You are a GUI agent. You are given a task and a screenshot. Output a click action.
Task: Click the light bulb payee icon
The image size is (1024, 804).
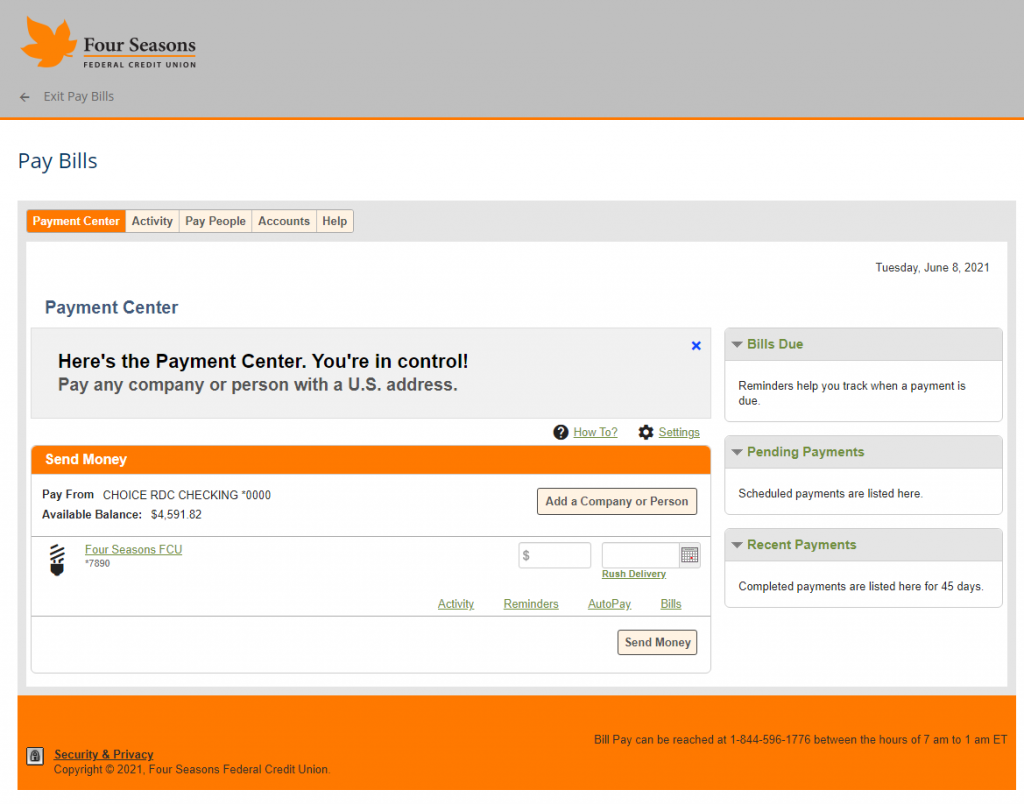coord(57,560)
